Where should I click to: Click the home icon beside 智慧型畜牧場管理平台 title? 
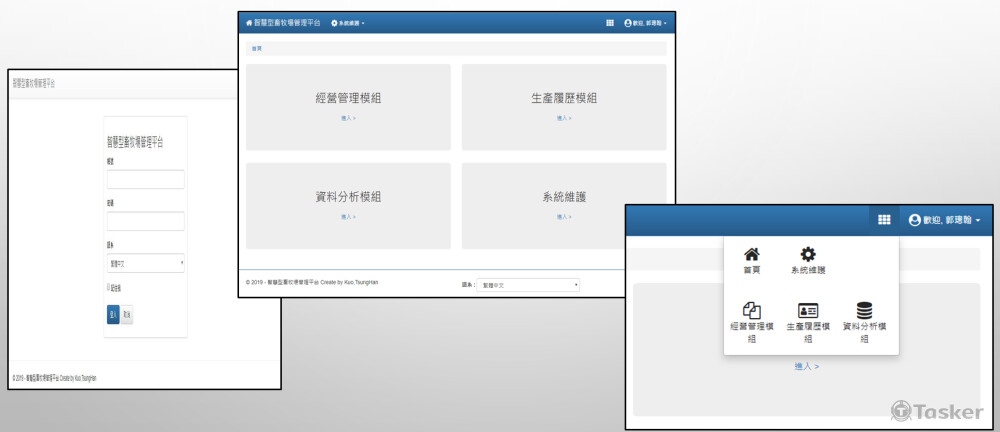(x=249, y=23)
